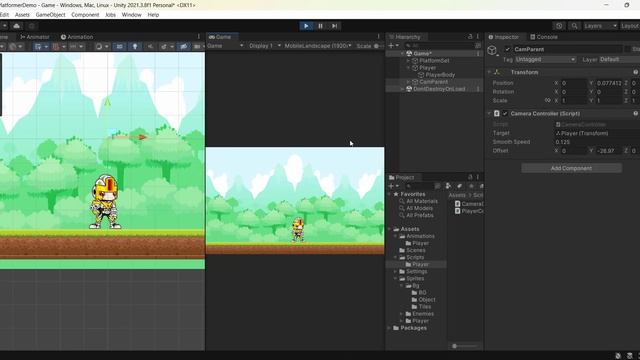
Task: Click the Add Component button
Action: click(x=571, y=168)
